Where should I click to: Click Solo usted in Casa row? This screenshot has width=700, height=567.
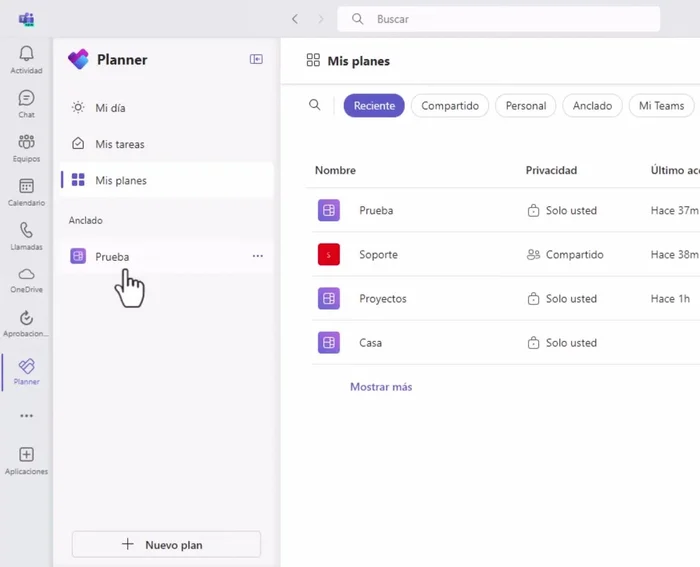[x=562, y=343]
